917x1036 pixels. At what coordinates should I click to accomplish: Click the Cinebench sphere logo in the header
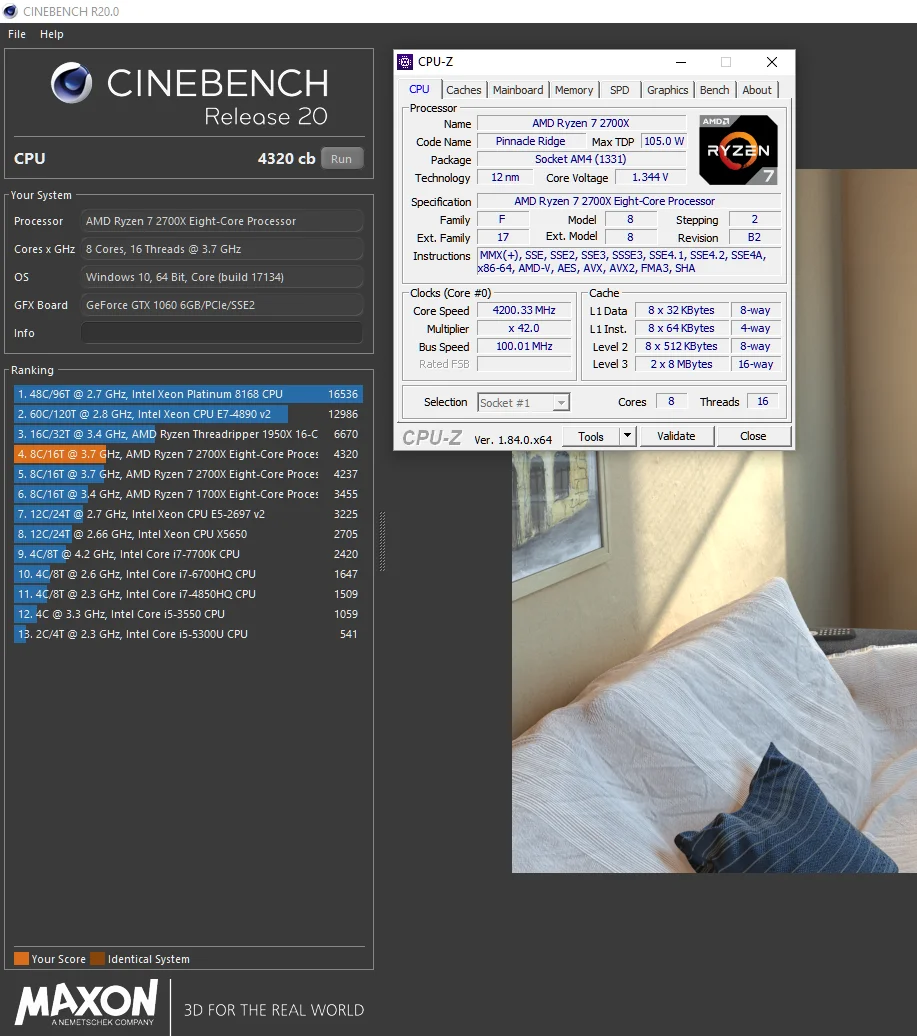pos(71,83)
